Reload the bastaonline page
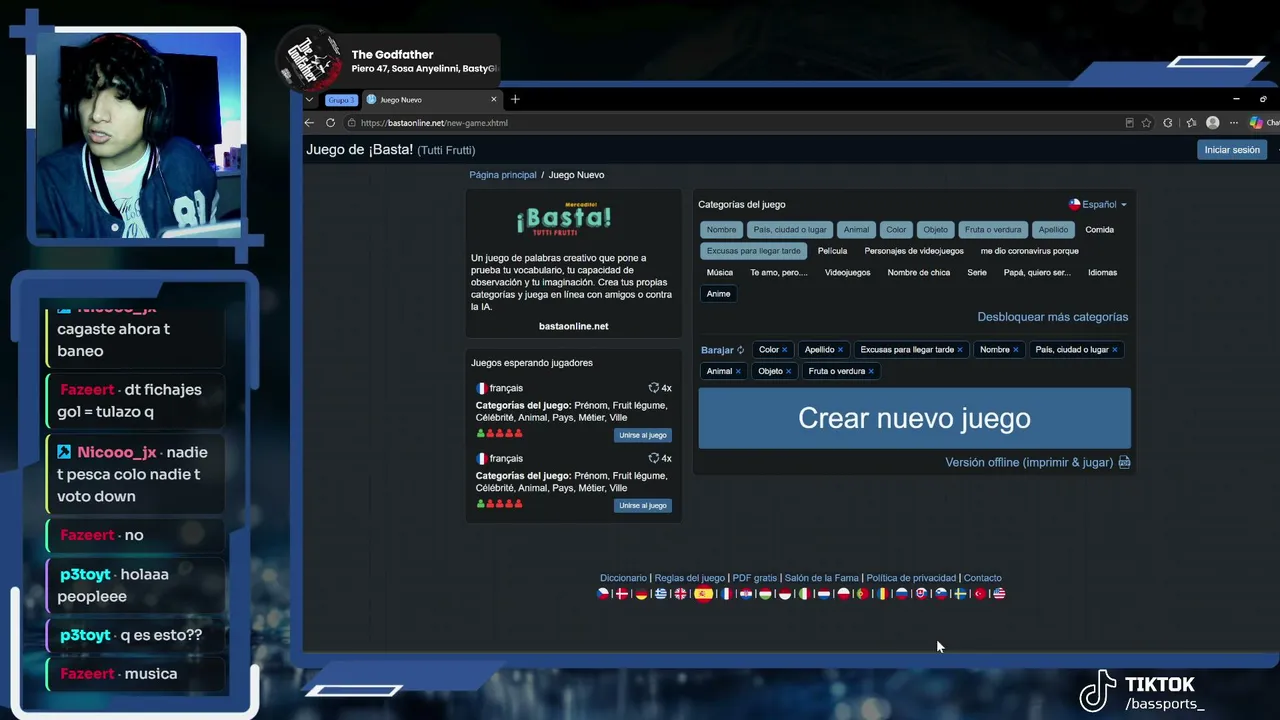The width and height of the screenshot is (1280, 720). pyautogui.click(x=330, y=123)
